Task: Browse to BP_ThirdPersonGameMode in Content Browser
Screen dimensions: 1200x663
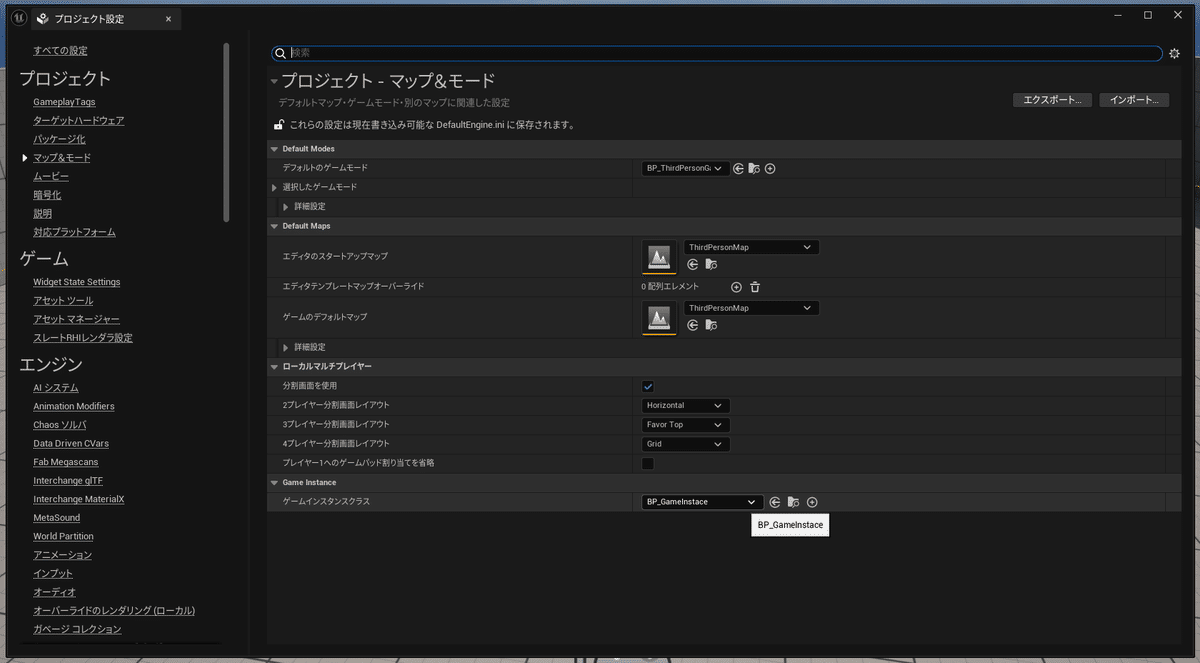Action: click(x=754, y=168)
